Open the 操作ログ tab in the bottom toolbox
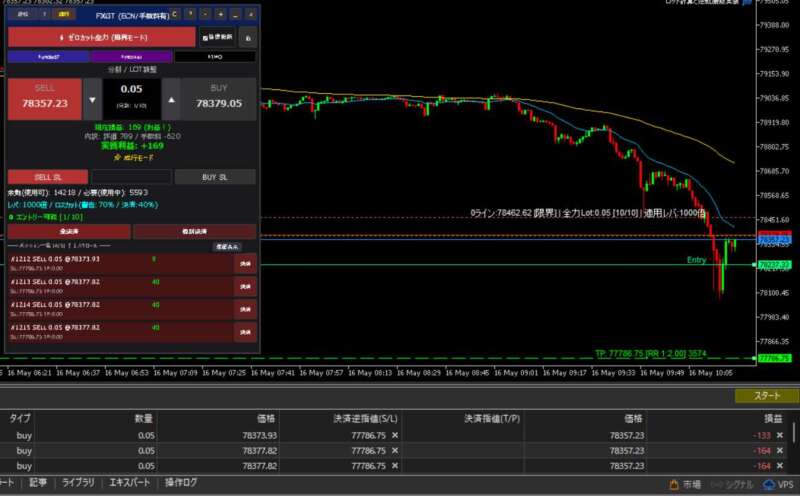 (181, 482)
